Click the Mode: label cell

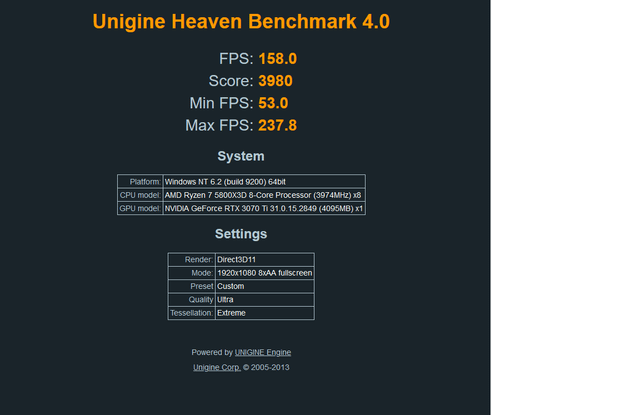click(x=191, y=273)
